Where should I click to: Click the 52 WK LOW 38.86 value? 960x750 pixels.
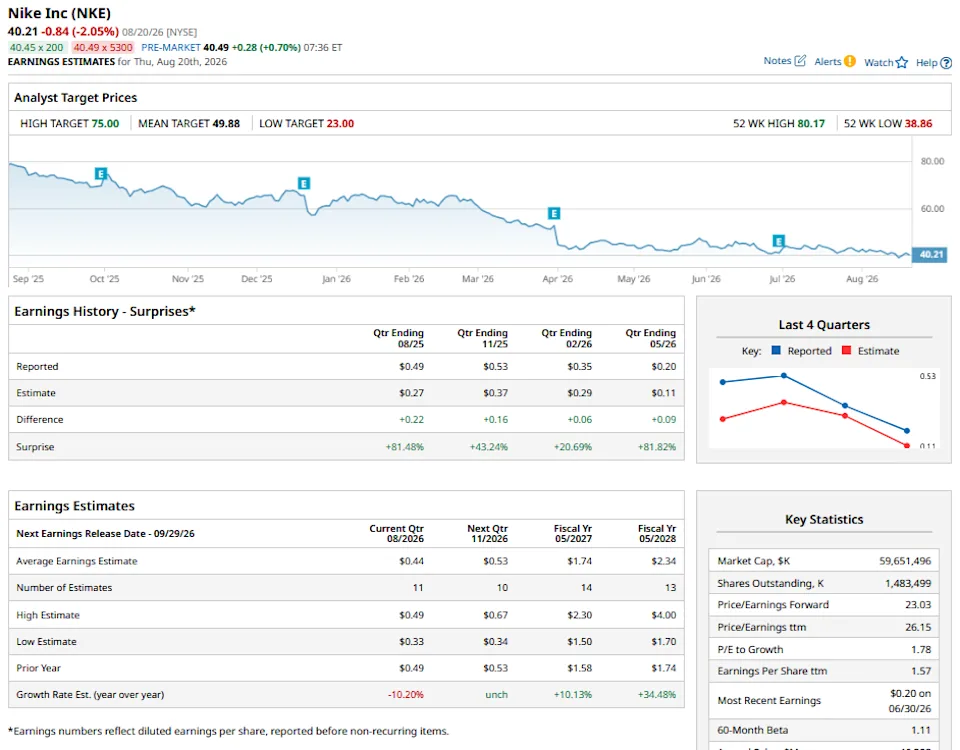918,123
